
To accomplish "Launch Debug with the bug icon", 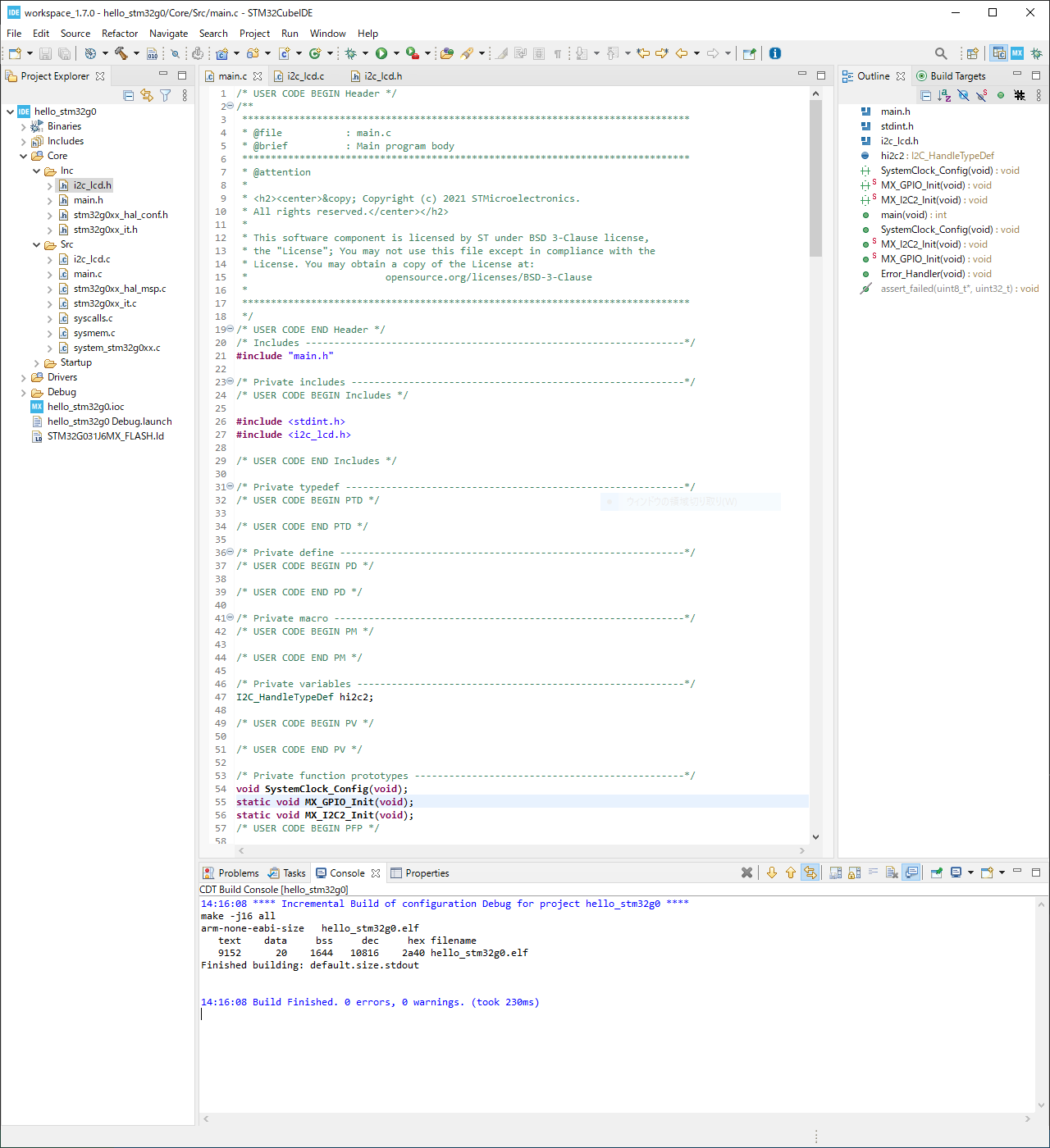I will pyautogui.click(x=350, y=53).
